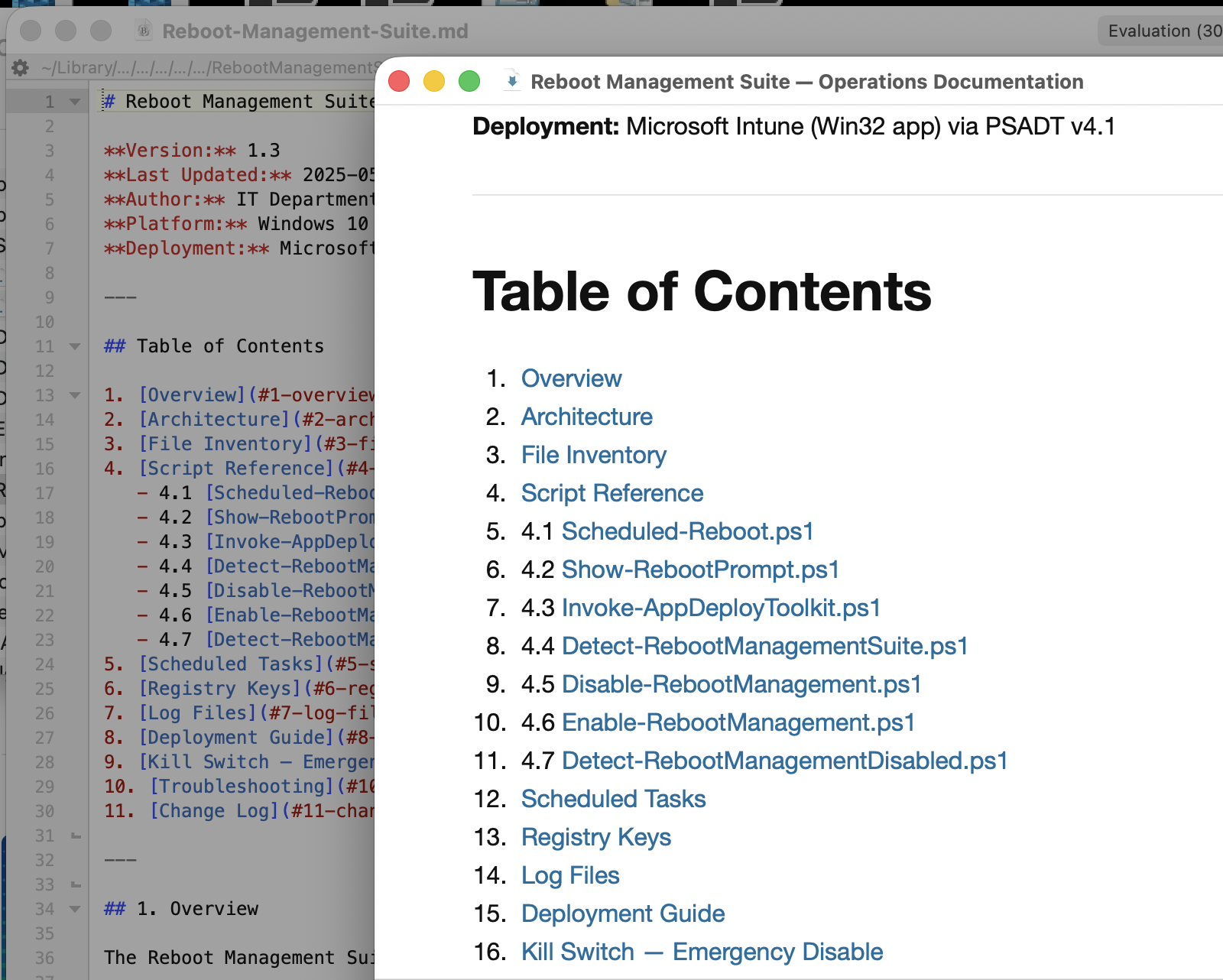Click the "[Kill Switch – Emerge" entry on editor line 28

pyautogui.click(x=256, y=762)
